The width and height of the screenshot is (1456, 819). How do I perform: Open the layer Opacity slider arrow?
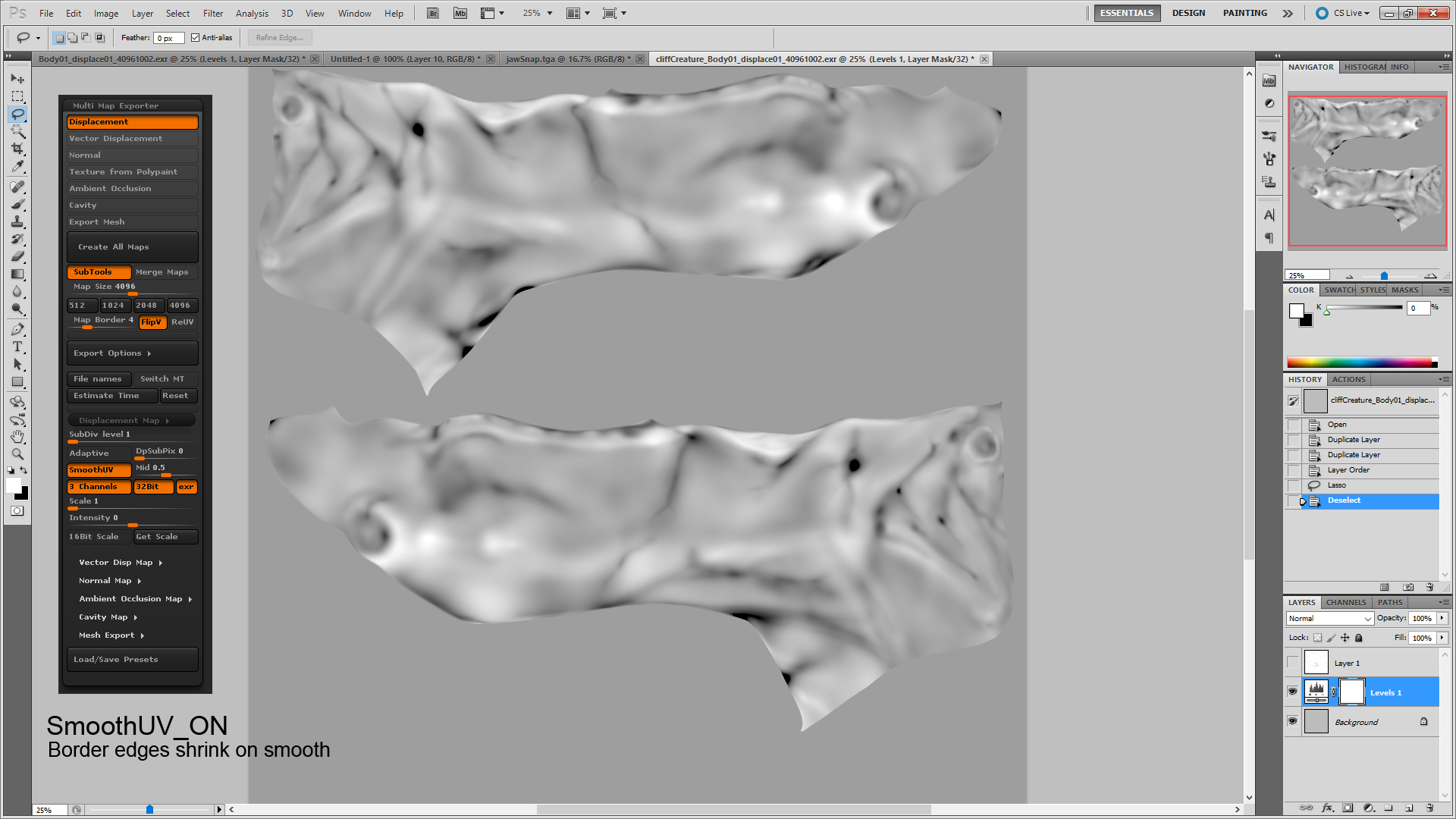point(1442,618)
